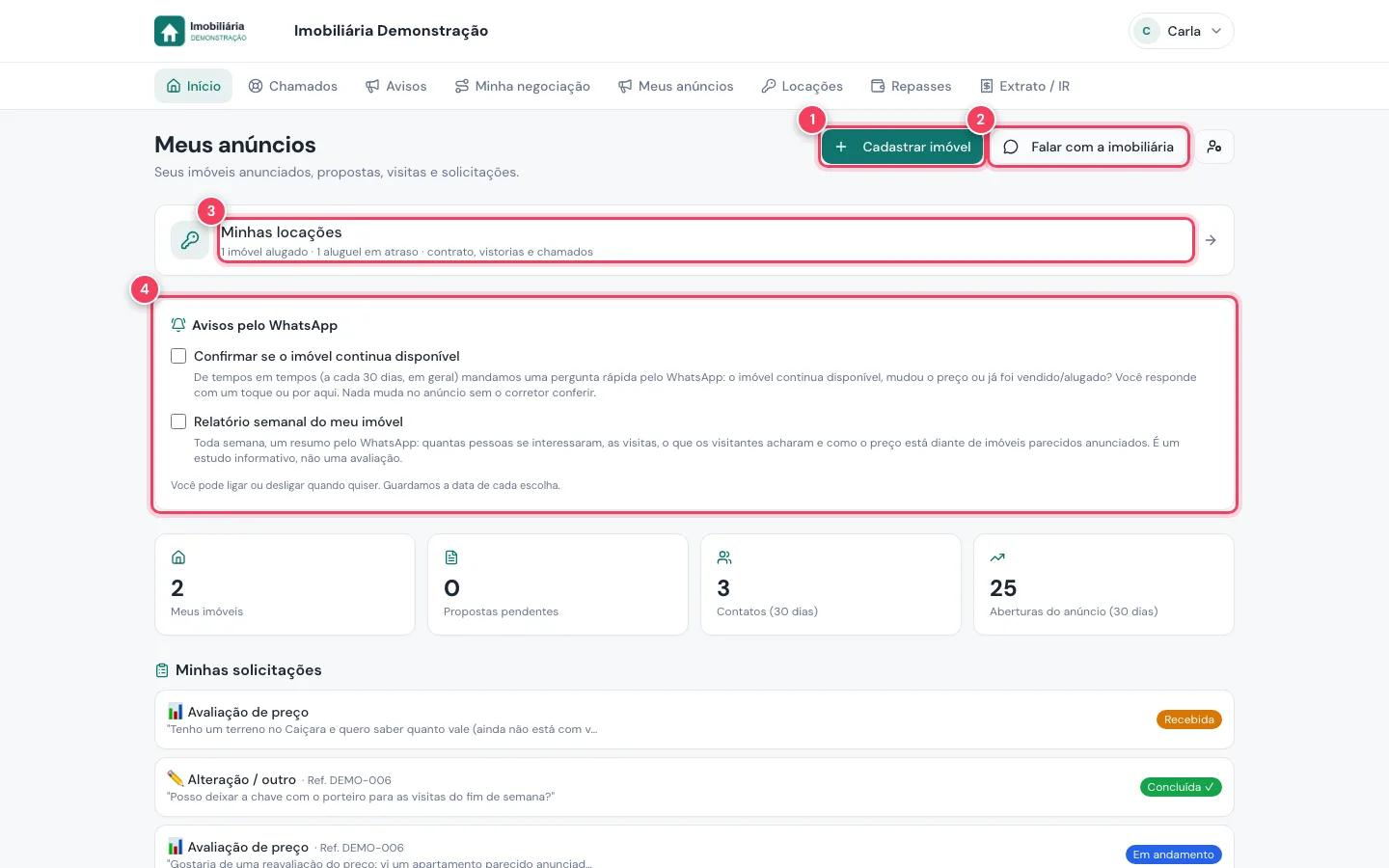
Task: Click the Contatos (30 dias) card
Action: pyautogui.click(x=831, y=584)
